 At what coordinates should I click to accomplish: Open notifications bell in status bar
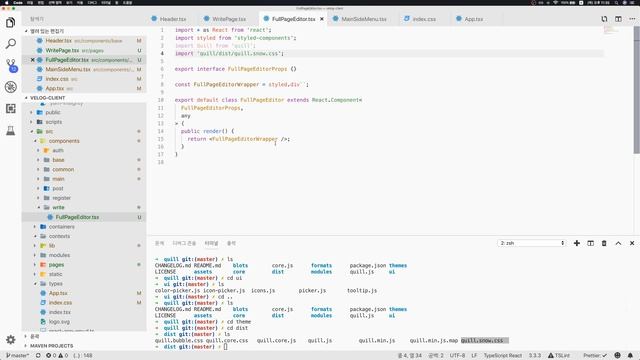pos(630,356)
